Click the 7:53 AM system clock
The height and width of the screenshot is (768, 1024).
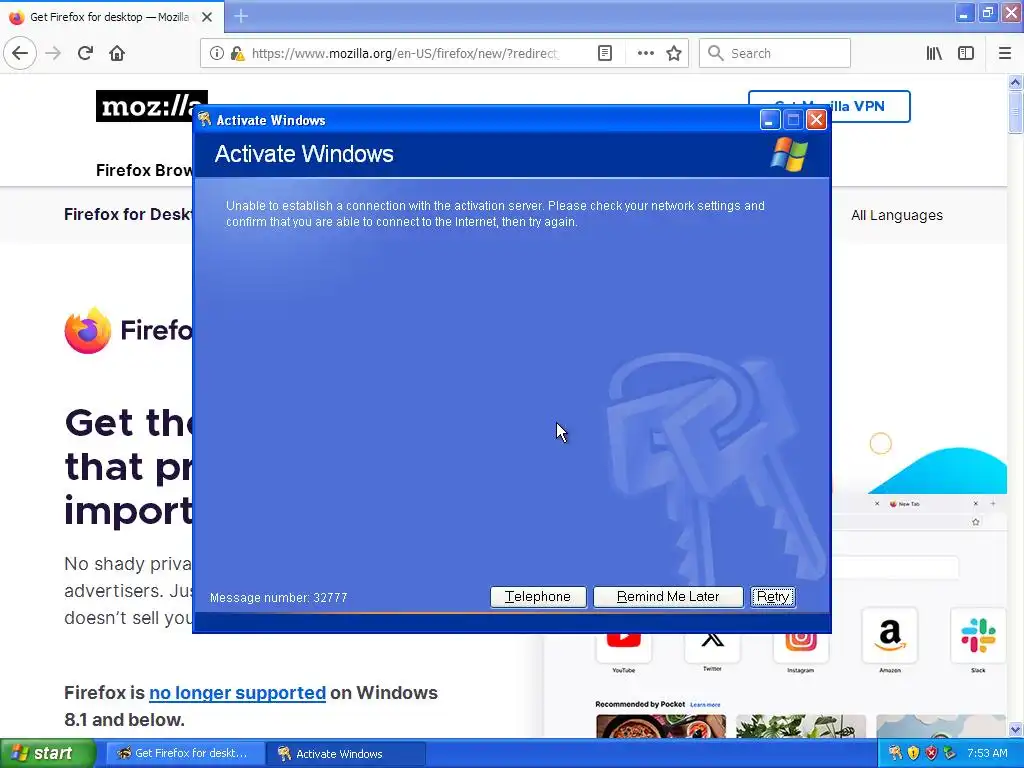pos(987,753)
